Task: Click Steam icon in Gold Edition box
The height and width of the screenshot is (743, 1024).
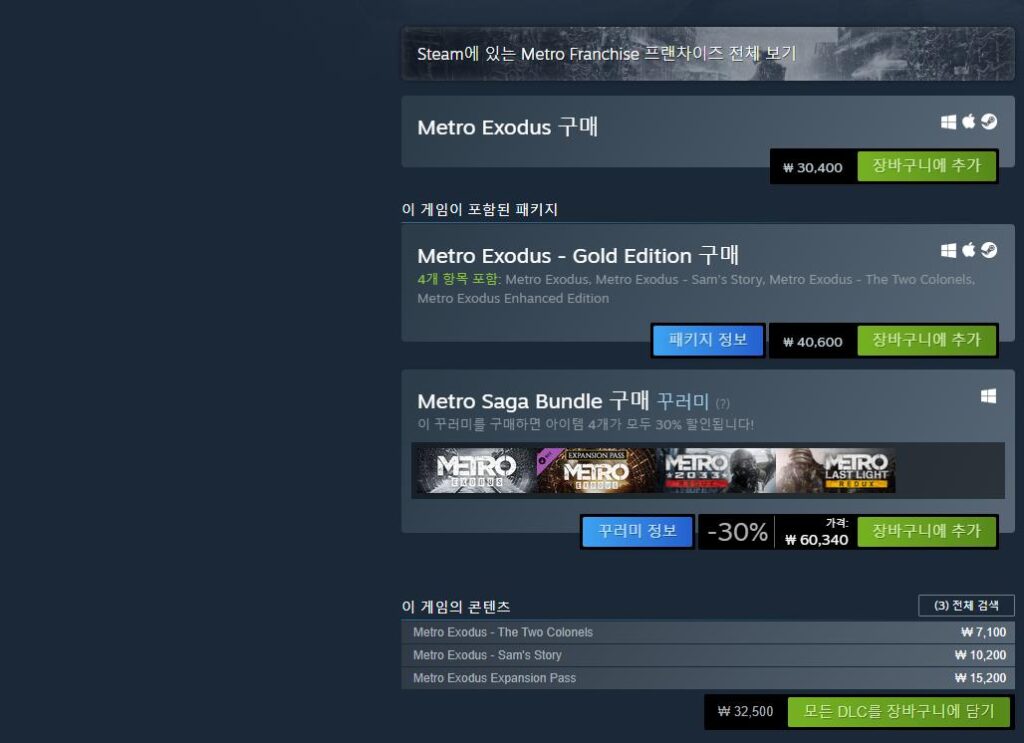Action: (x=989, y=249)
